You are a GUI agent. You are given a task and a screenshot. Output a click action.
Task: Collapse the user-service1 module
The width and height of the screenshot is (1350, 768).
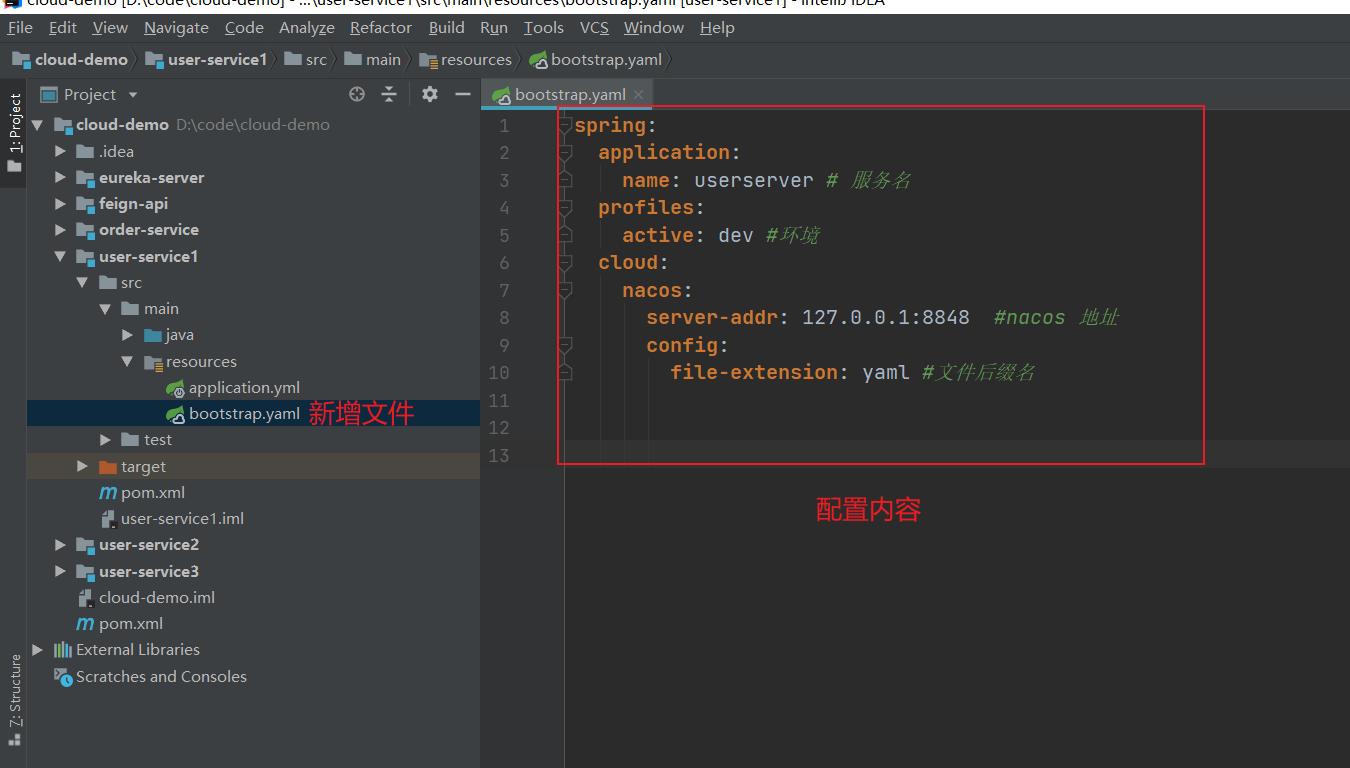(60, 257)
